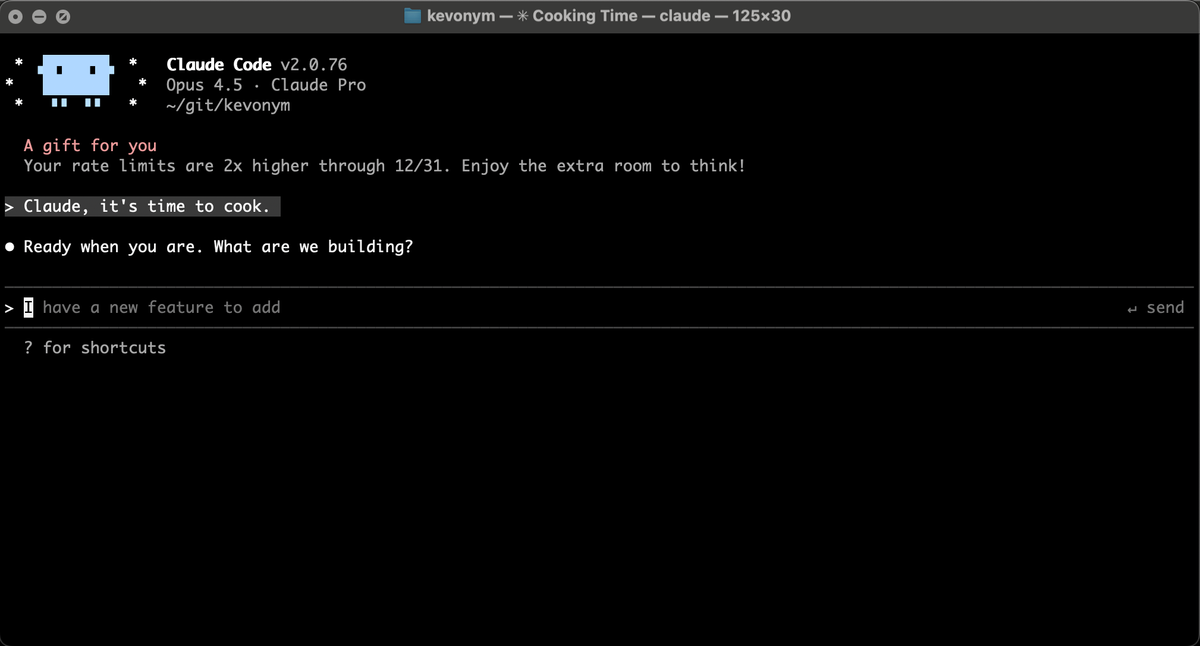
Task: Click the "Opus 4.5" model label
Action: click(204, 85)
